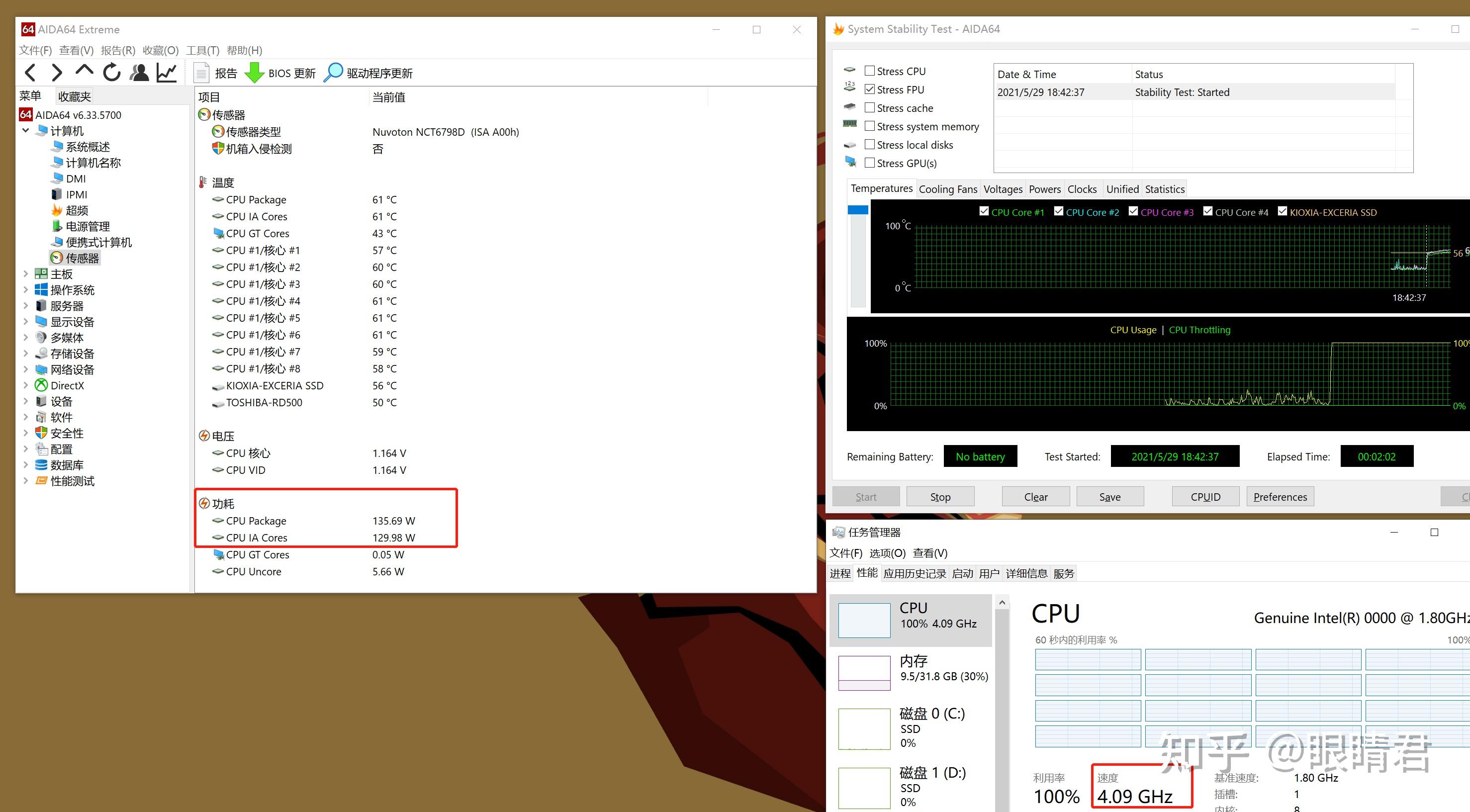Open Preferences in the stability test window
The height and width of the screenshot is (812, 1470).
[1280, 496]
